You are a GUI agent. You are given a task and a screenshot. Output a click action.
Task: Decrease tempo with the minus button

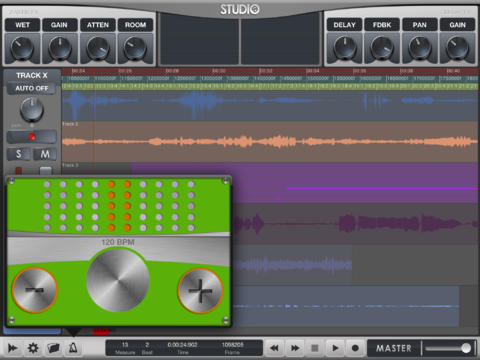pos(35,290)
